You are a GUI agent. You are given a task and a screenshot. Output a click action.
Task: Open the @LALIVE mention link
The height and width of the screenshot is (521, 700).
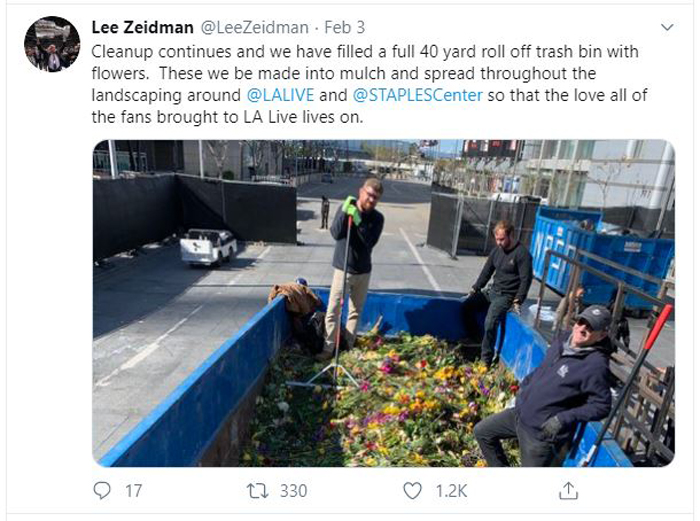tap(280, 95)
